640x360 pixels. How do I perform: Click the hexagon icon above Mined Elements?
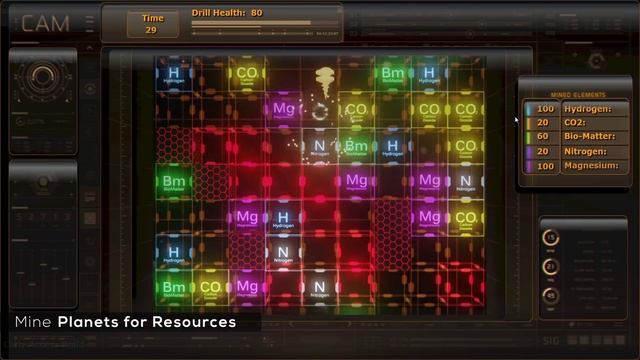coord(596,61)
